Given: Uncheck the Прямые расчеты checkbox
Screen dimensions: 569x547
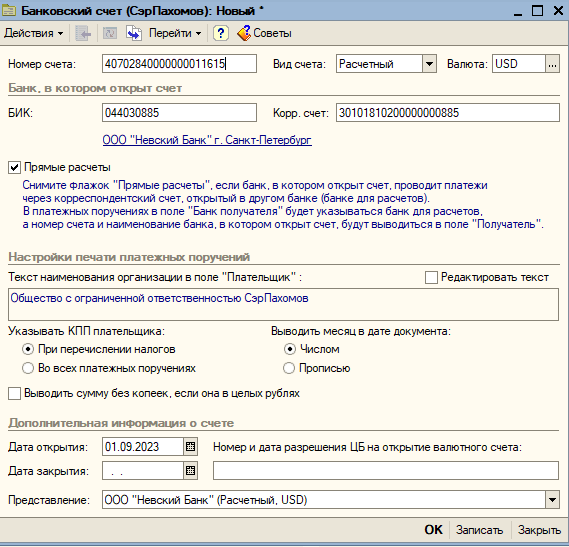Looking at the screenshot, I should coord(14,168).
